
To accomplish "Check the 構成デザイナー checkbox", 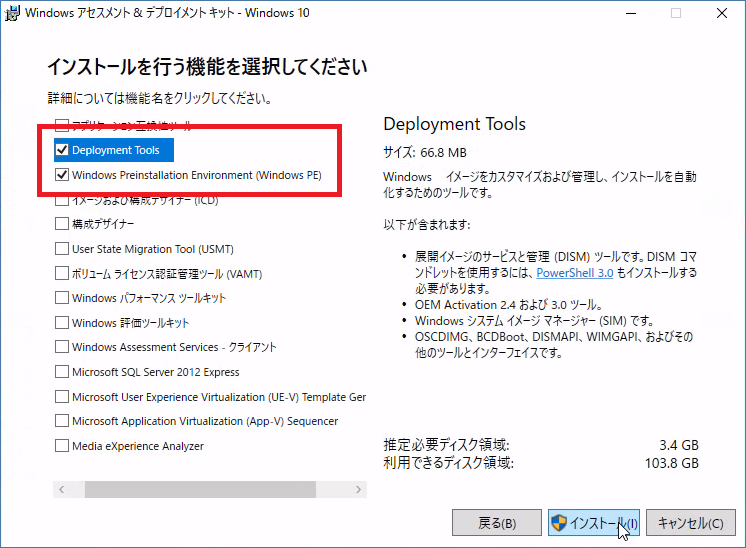I will tap(62, 224).
